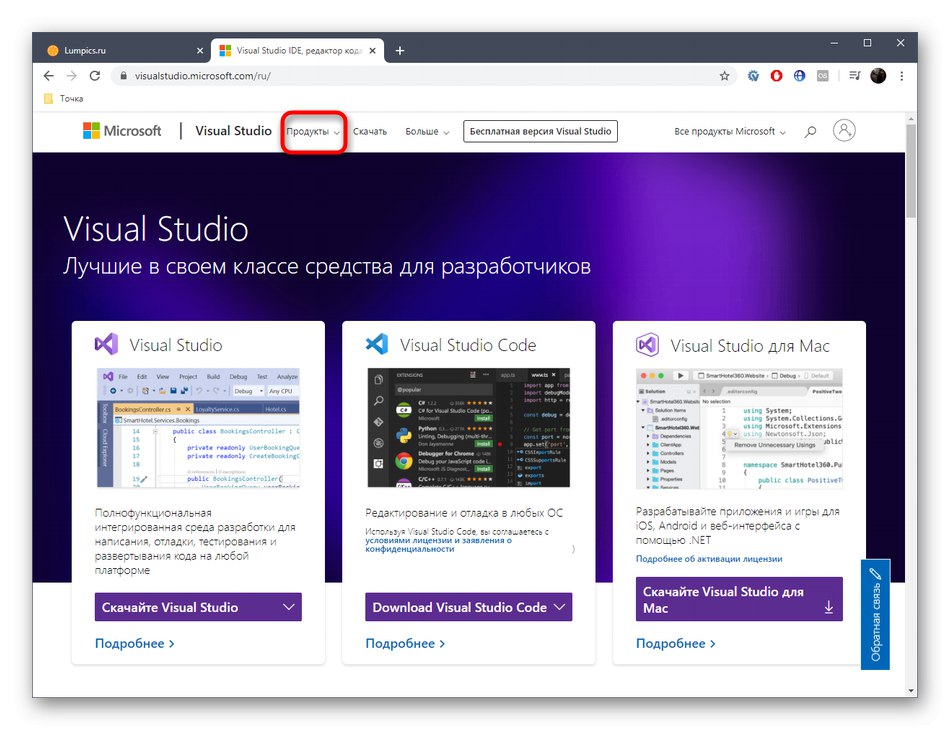The width and height of the screenshot is (950, 730).
Task: Click the page vertical scrollbar thumb
Action: click(x=911, y=171)
